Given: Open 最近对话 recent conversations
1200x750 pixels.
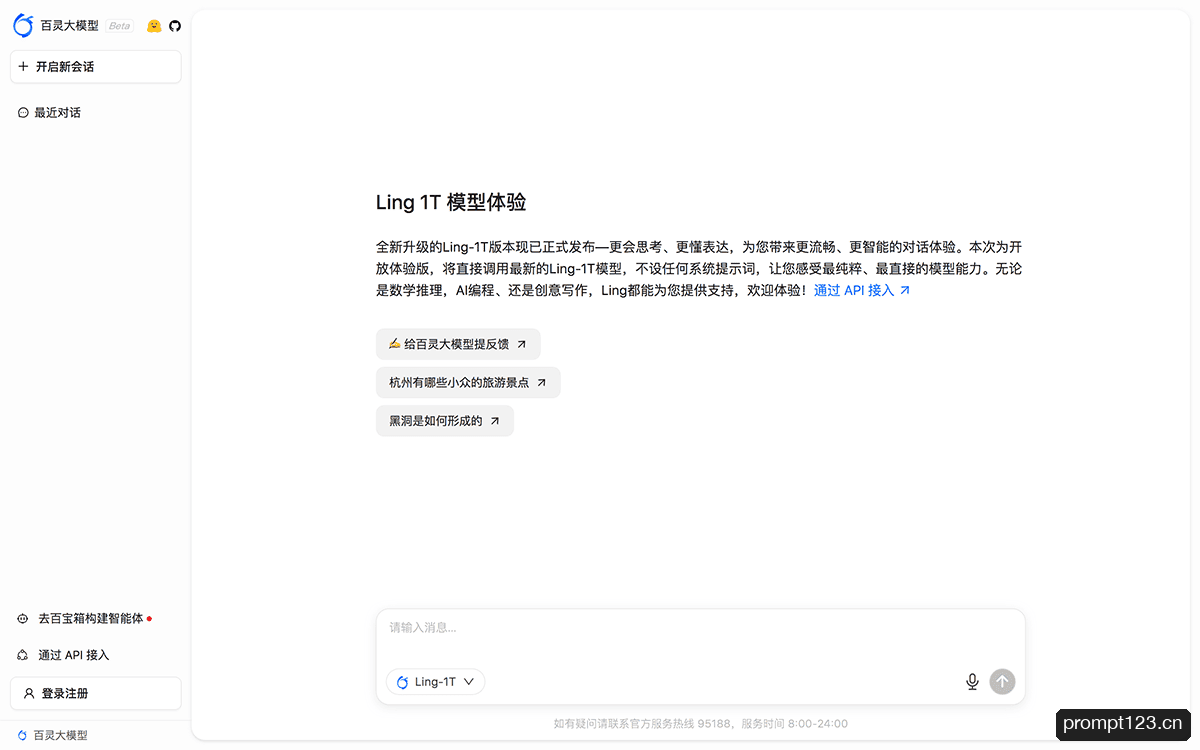Looking at the screenshot, I should coord(50,113).
